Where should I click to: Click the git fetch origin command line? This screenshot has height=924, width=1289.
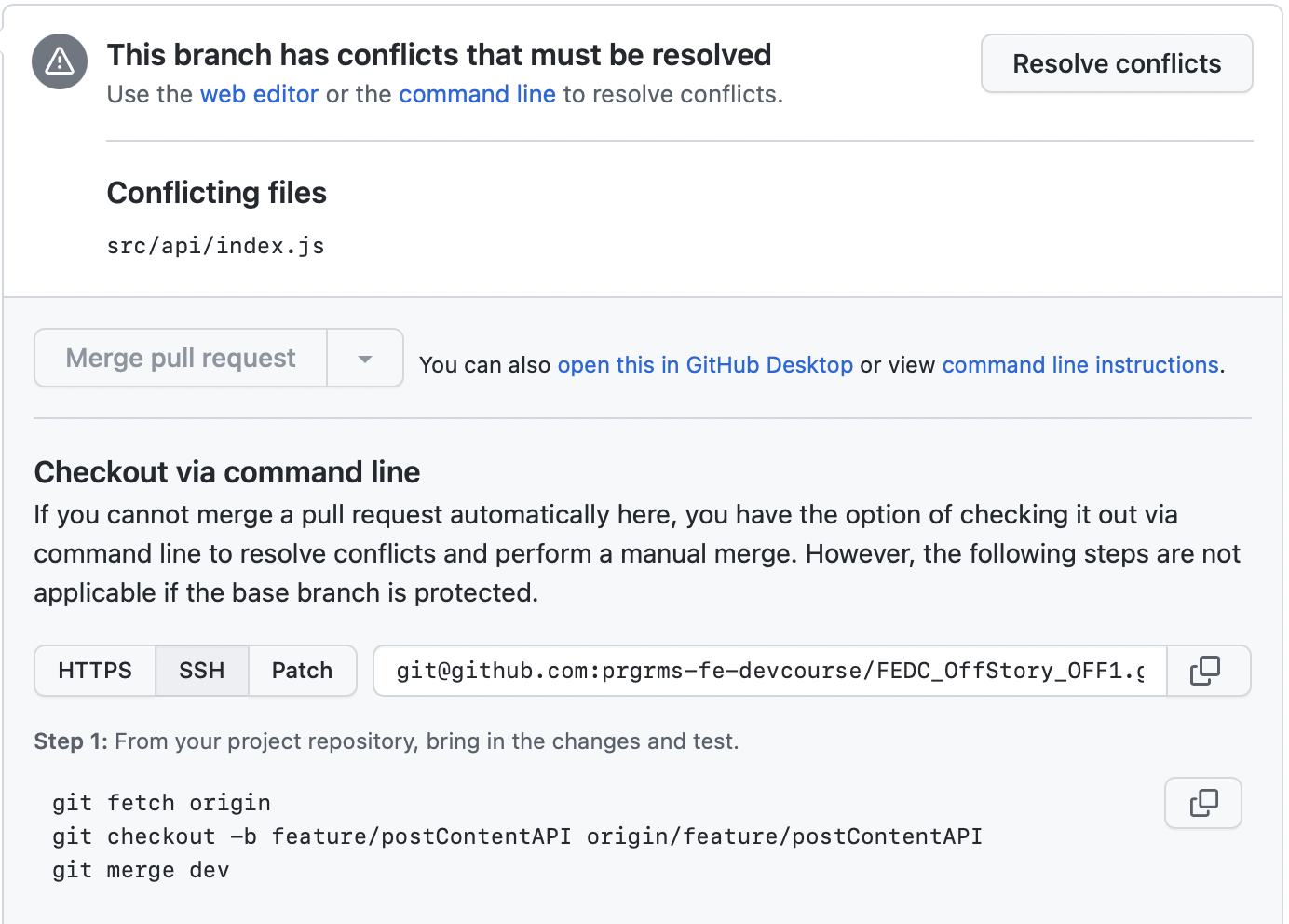[x=161, y=803]
